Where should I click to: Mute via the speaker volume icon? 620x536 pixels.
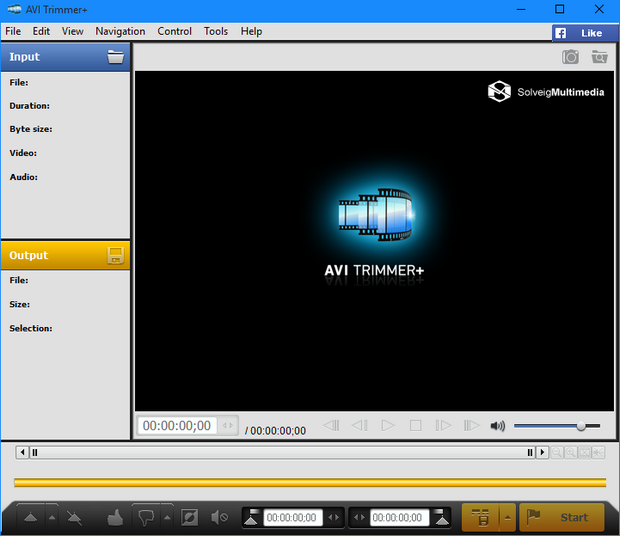pos(498,426)
